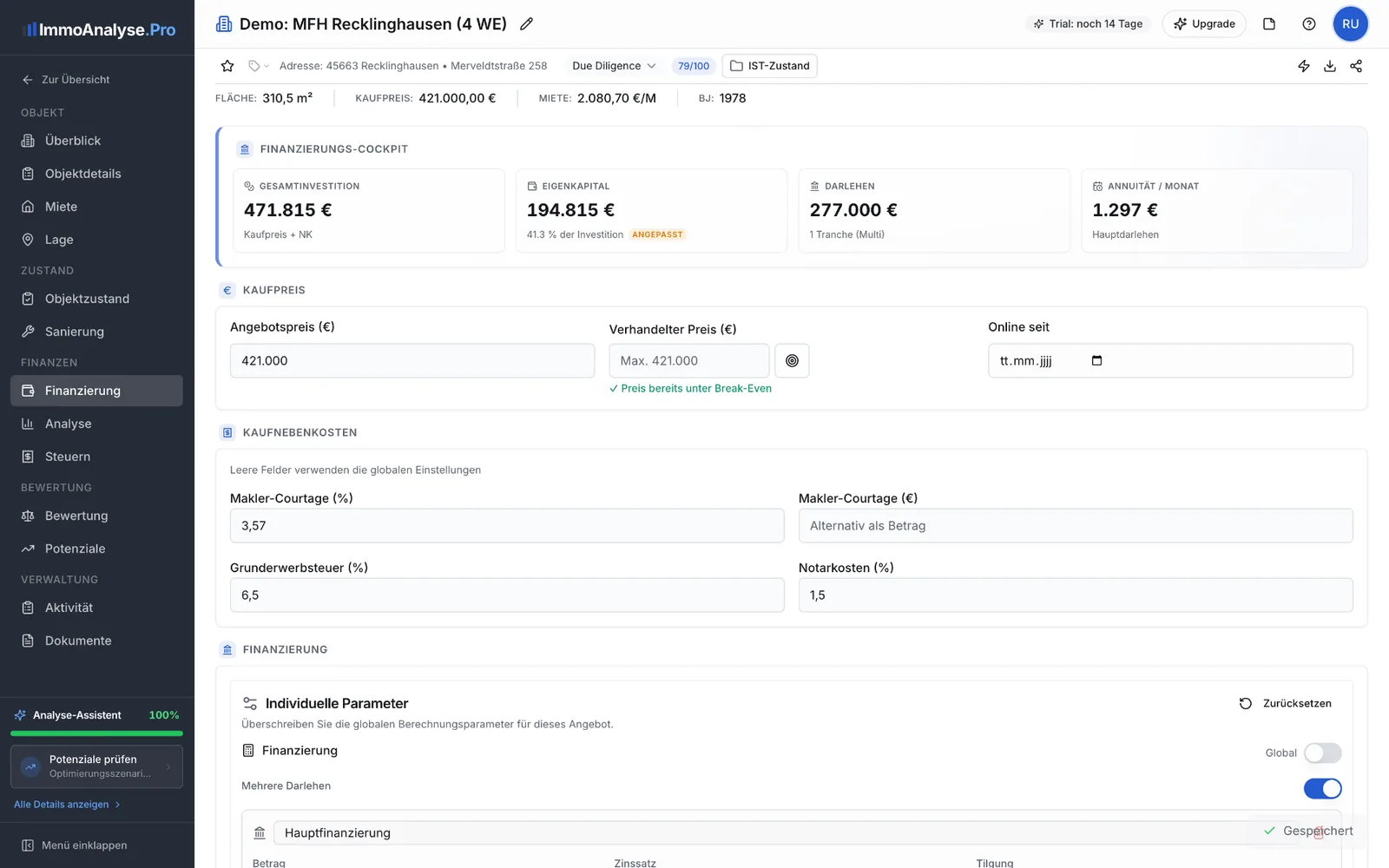Open Potenziale prüfen suggestion card
The width and height of the screenshot is (1389, 868).
coord(96,766)
